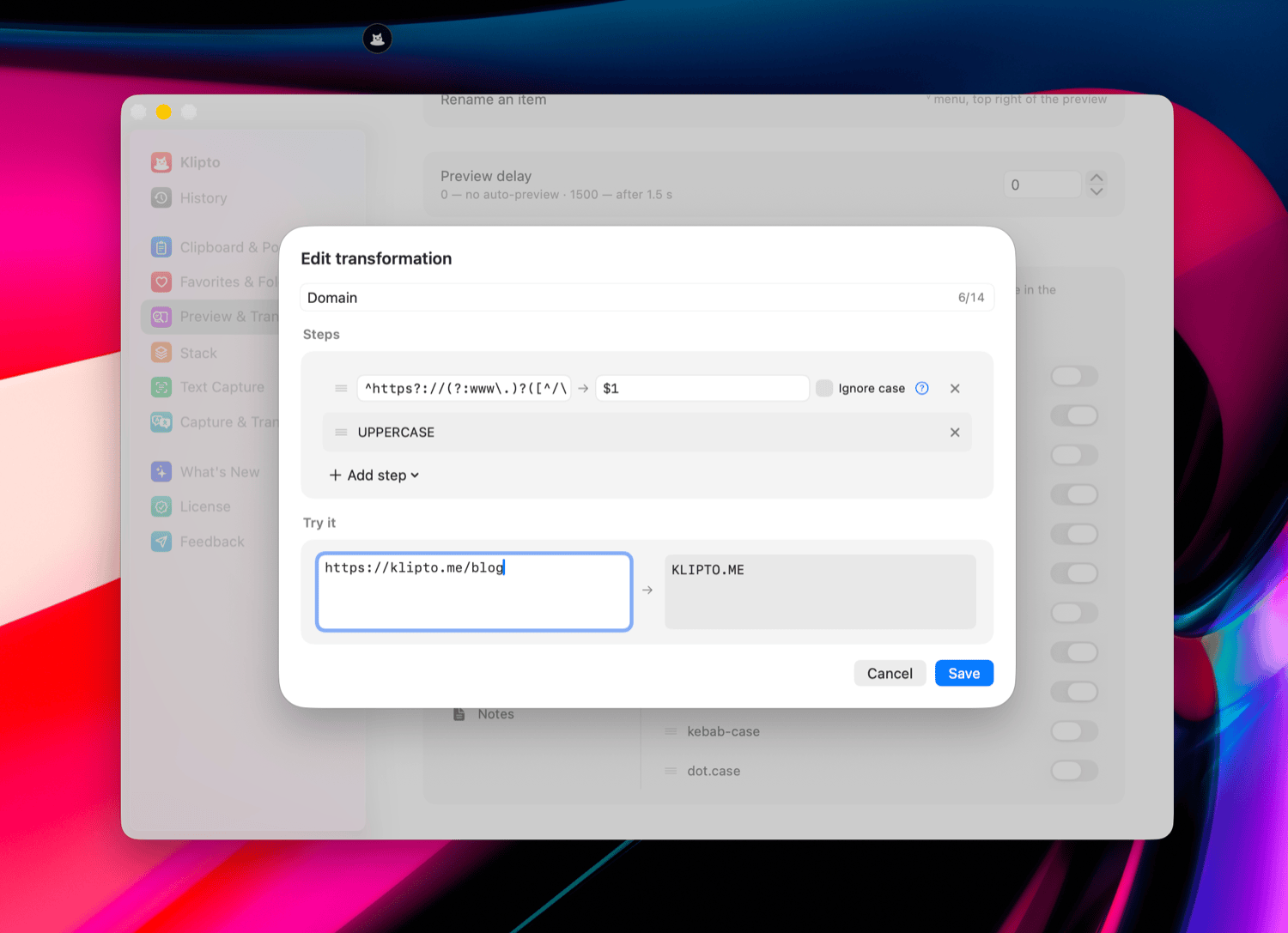Click the Cancel button
This screenshot has height=933, width=1288.
(x=890, y=674)
